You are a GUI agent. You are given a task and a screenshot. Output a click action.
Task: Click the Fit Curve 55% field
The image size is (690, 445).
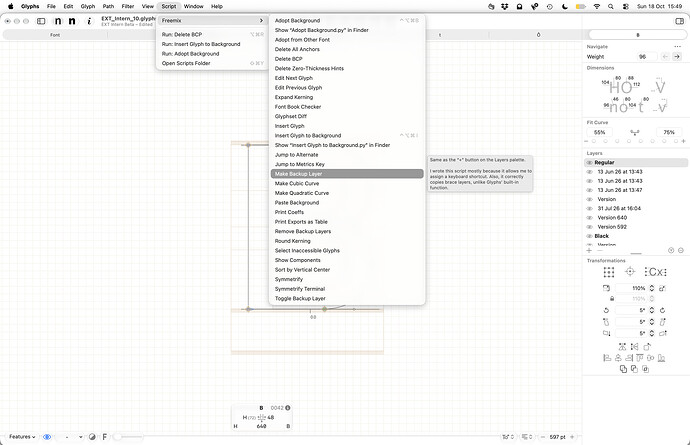(600, 132)
